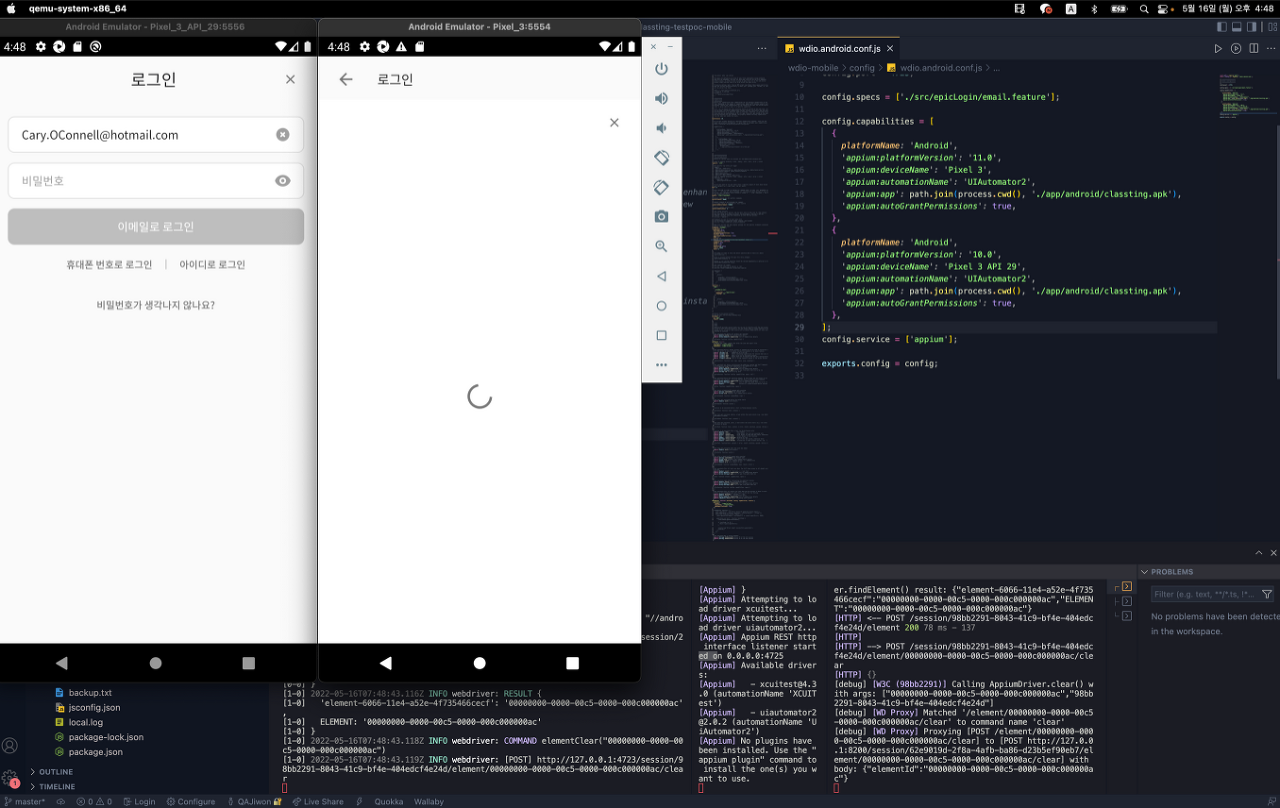Click emulator toolbar overview square

pos(661,335)
